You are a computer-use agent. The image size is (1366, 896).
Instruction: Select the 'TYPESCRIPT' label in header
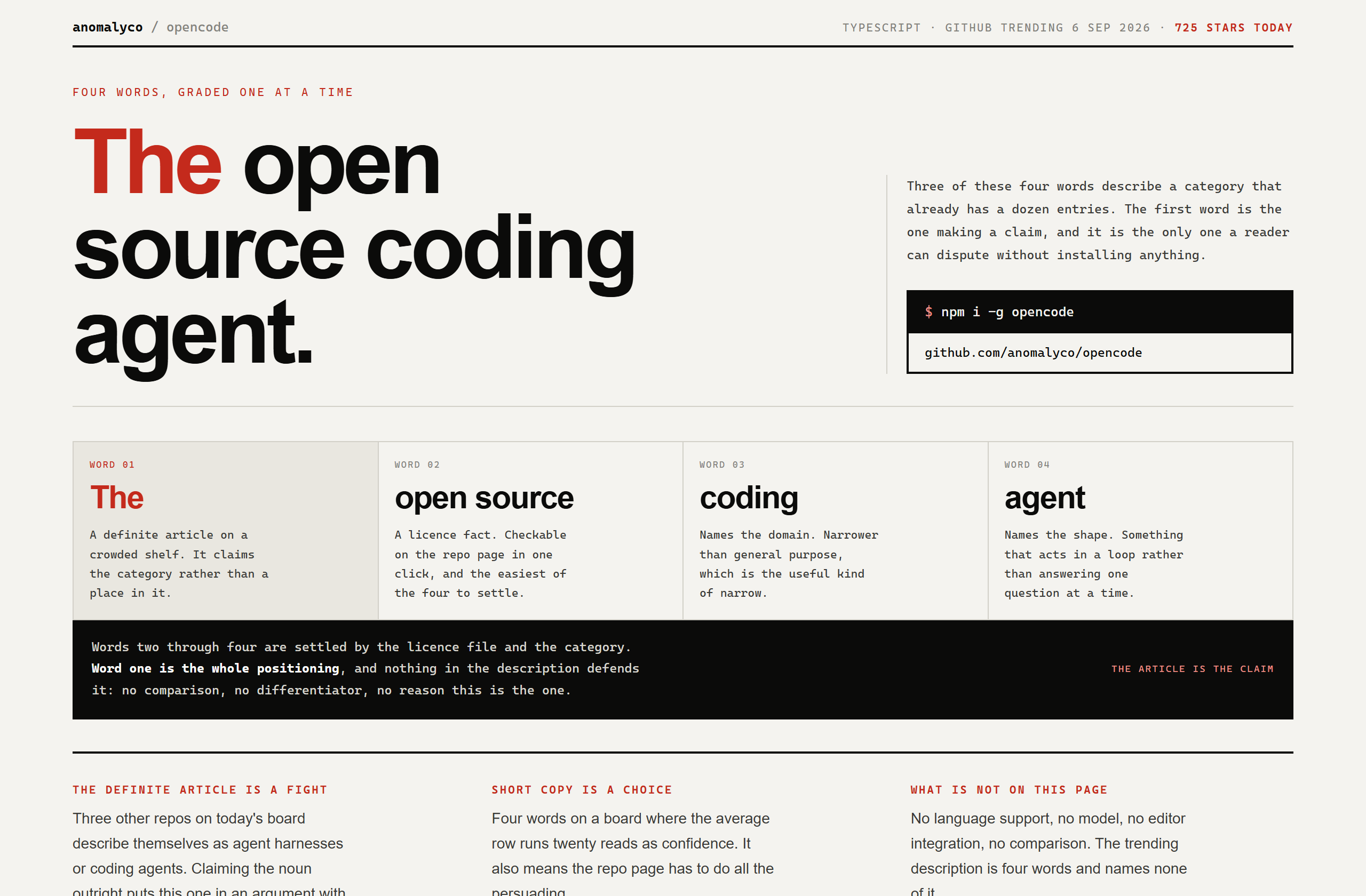pyautogui.click(x=881, y=28)
